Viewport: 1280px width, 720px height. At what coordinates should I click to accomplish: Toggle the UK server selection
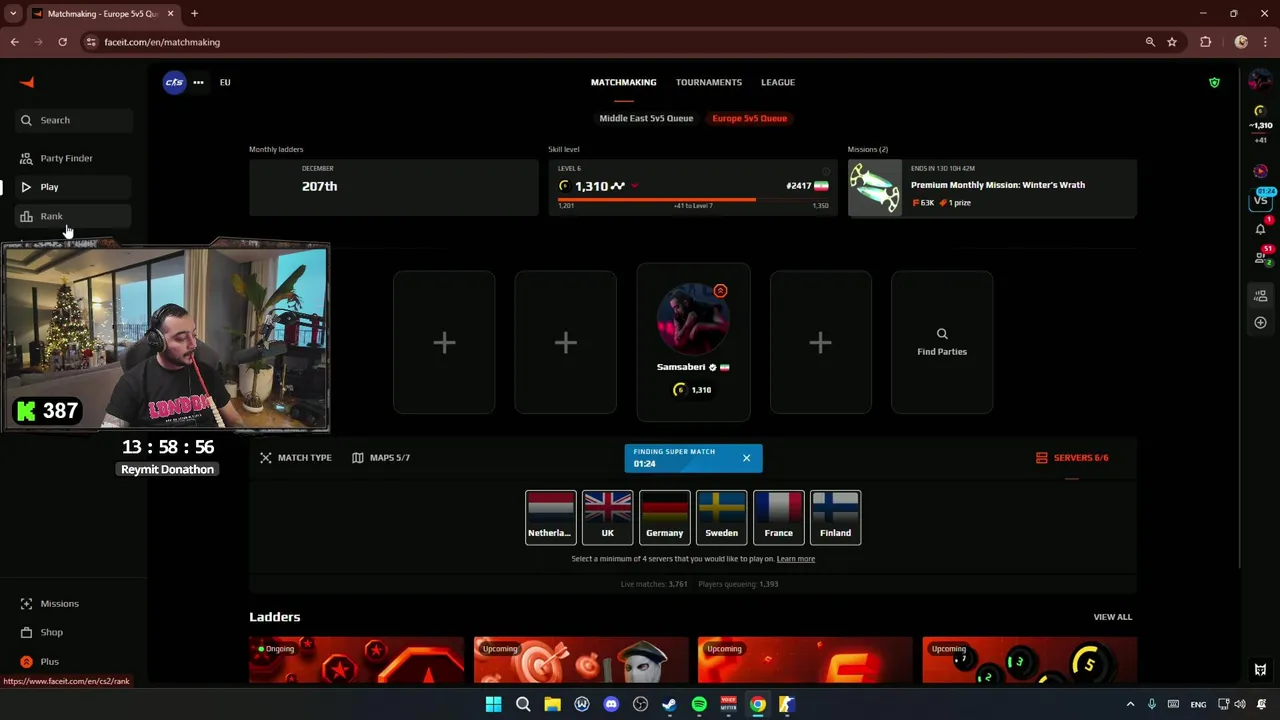[608, 517]
